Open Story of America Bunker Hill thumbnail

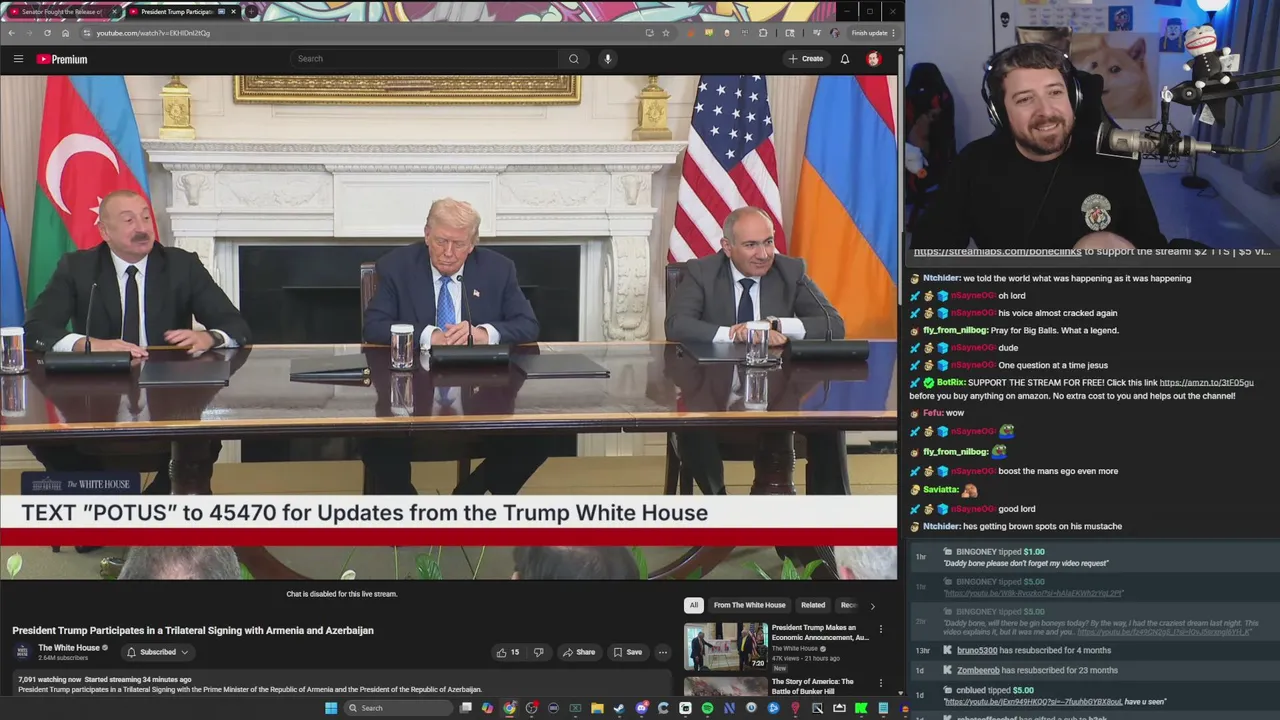click(x=725, y=687)
